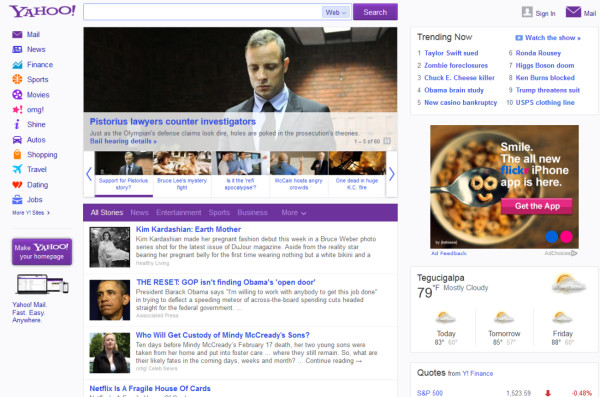Open THE RESET: GOP isn't finding Obama's 'open door'
This screenshot has height=397, width=600.
pyautogui.click(x=226, y=282)
